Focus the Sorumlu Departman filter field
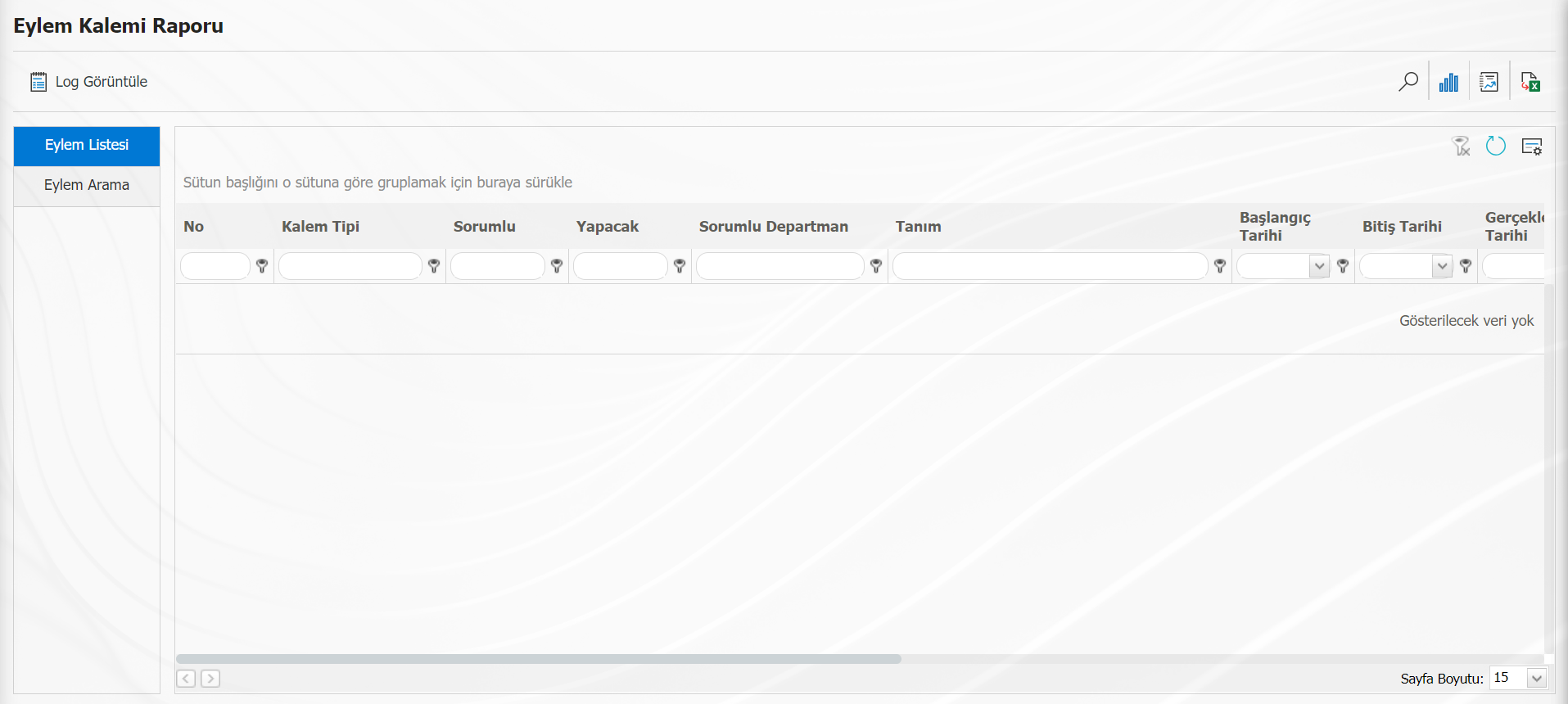1568x704 pixels. pos(780,266)
